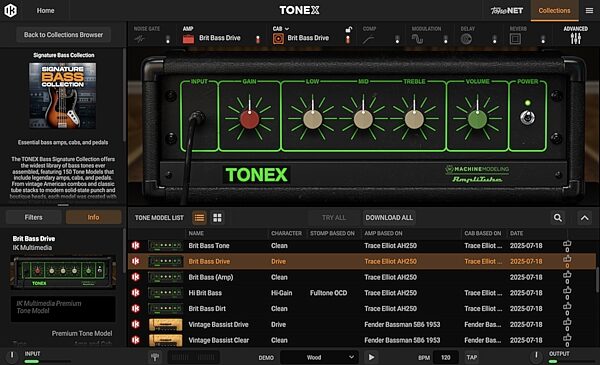Switch tone model list to grid view
Image resolution: width=600 pixels, height=365 pixels.
click(x=217, y=218)
